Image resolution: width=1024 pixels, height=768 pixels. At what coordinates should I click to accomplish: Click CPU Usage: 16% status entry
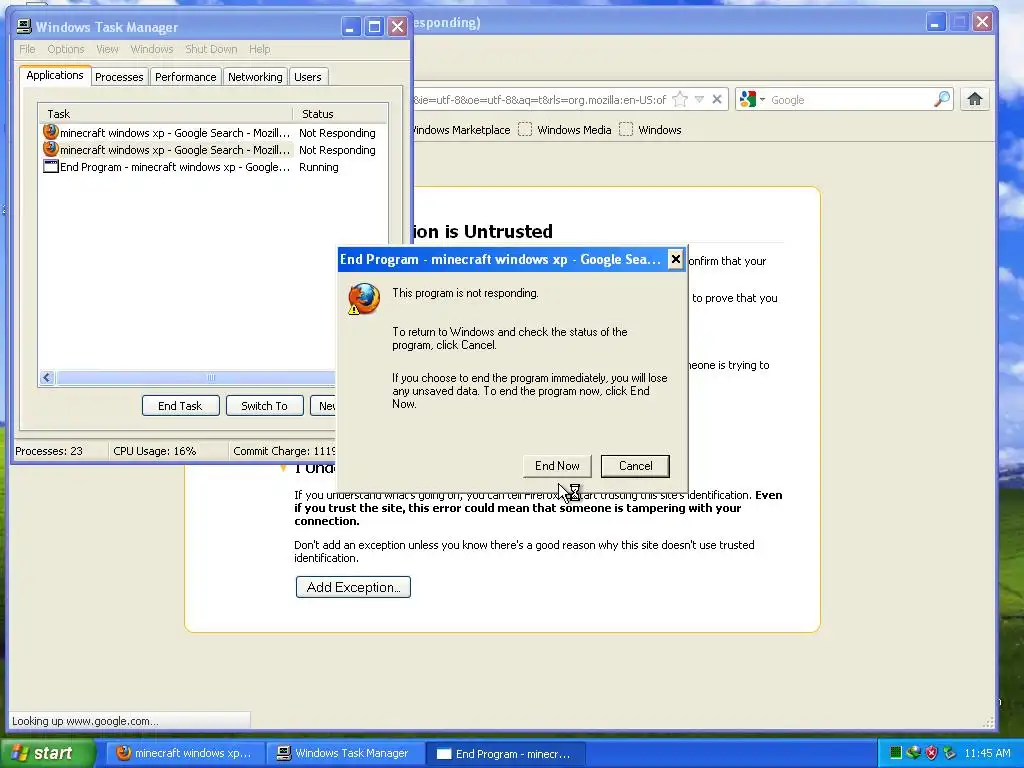pos(155,451)
